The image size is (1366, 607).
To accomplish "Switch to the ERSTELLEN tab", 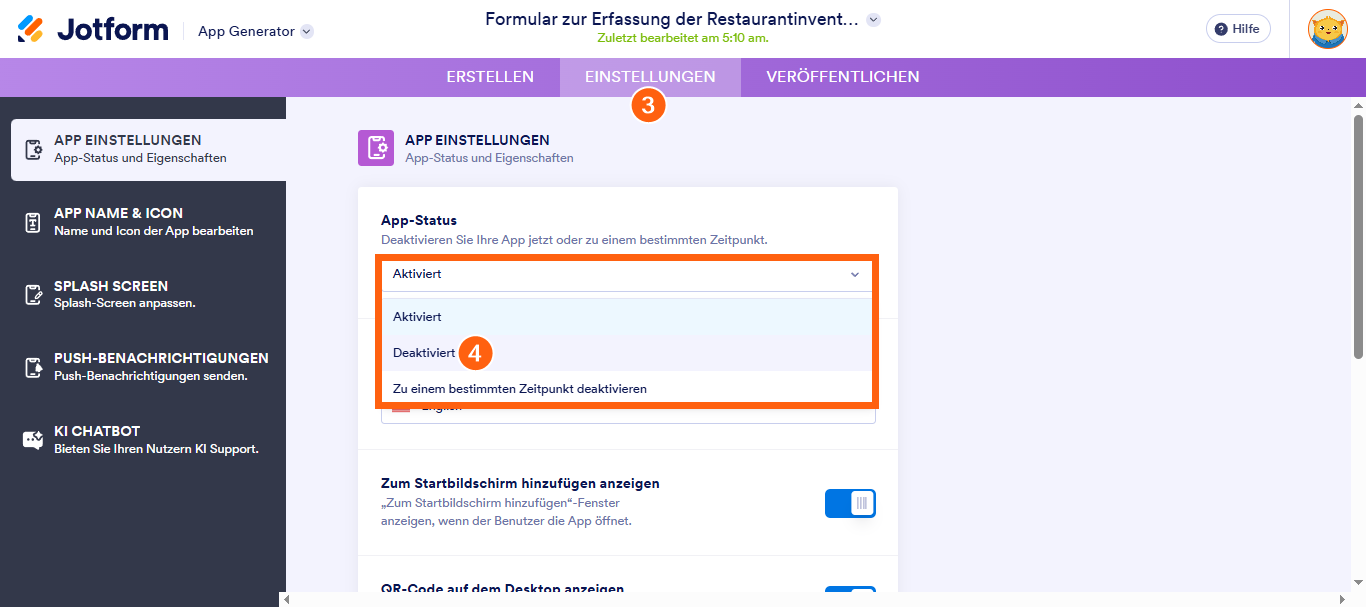I will (490, 77).
